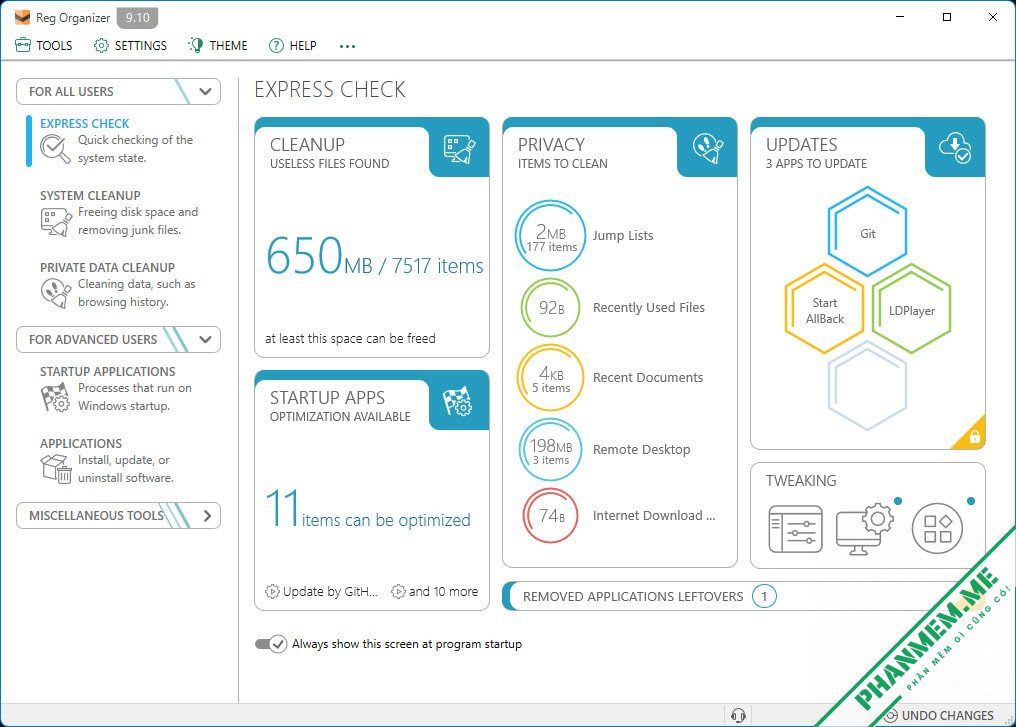Open the HELP menu
This screenshot has height=727, width=1016.
click(x=293, y=45)
